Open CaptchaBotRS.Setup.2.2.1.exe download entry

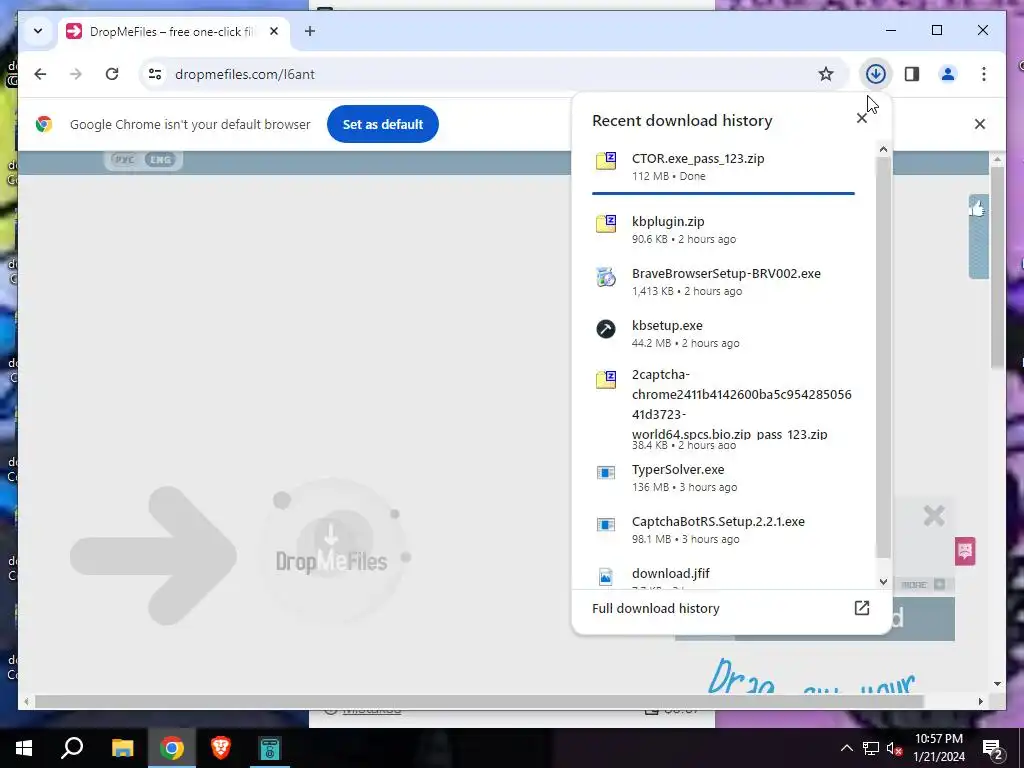[x=724, y=530]
